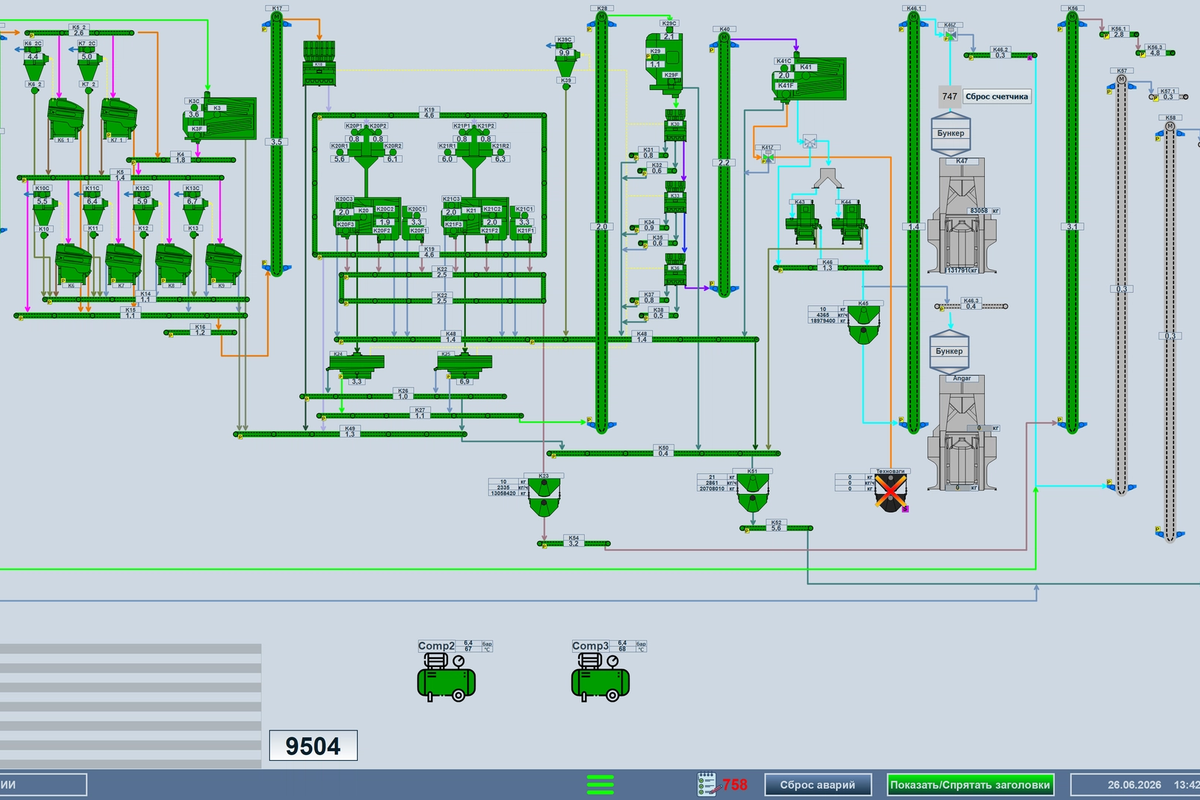Select the K45 weigher hopper
Screen dimensions: 1200x800
(863, 326)
